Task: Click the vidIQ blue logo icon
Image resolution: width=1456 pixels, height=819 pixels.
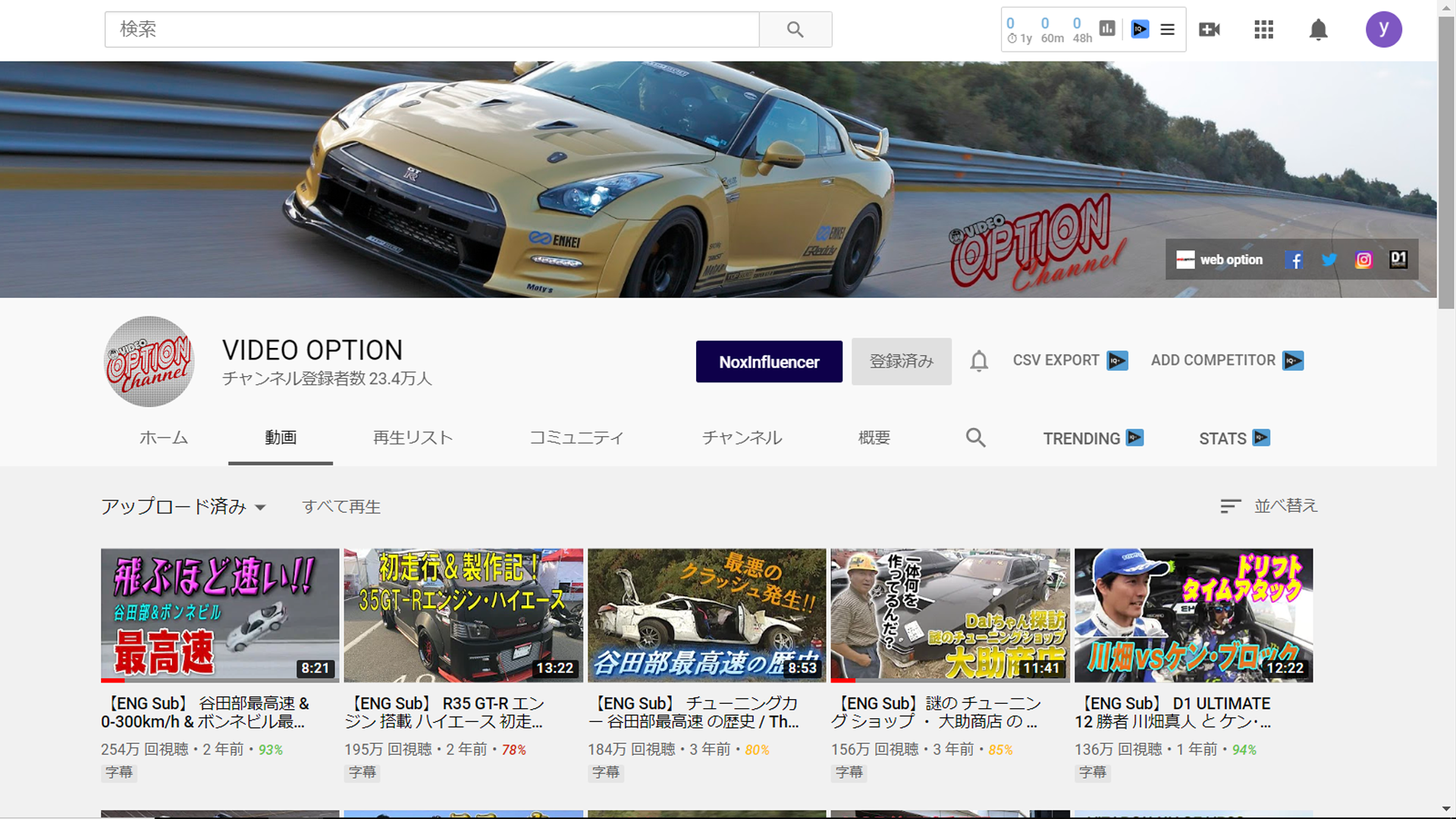Action: (x=1140, y=29)
